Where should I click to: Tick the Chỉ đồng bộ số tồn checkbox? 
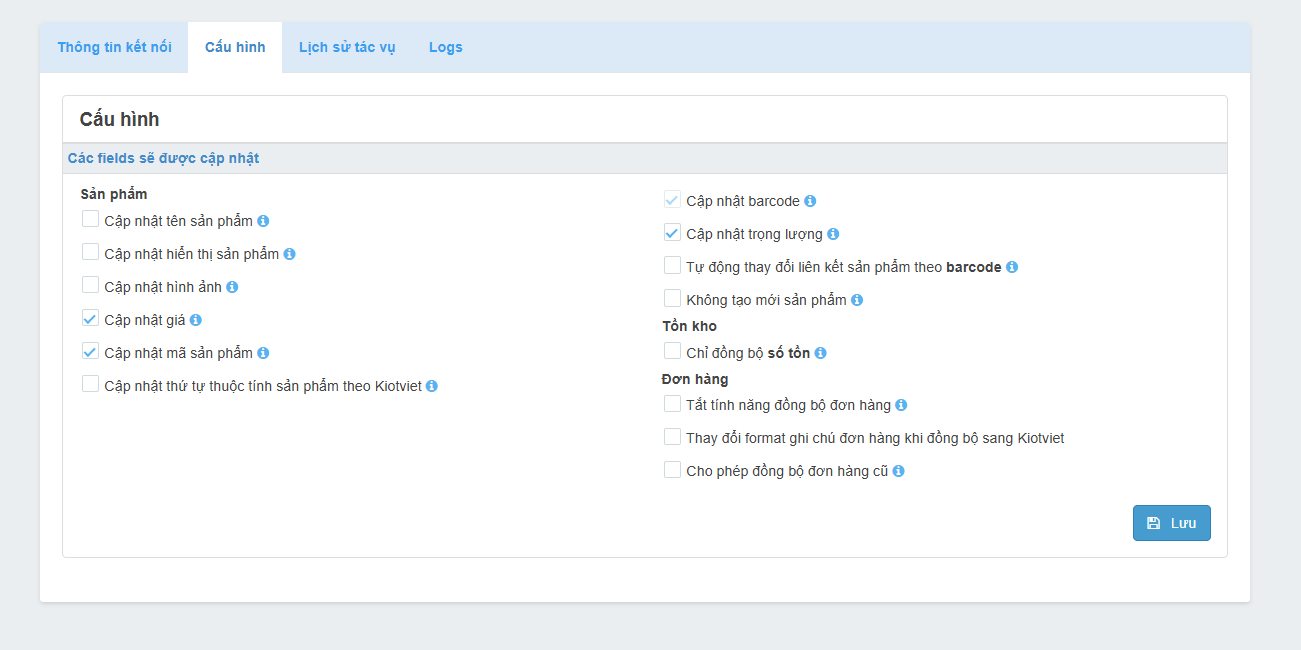click(673, 352)
